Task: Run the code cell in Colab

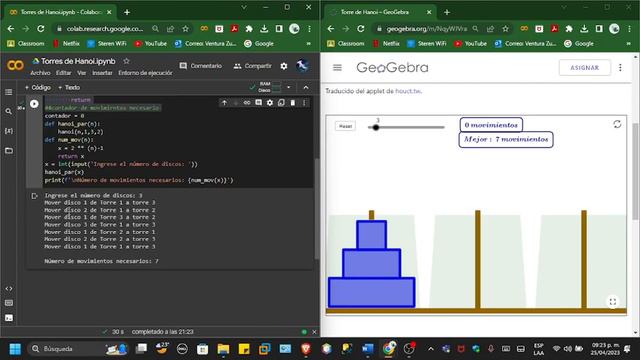Action: pyautogui.click(x=34, y=104)
